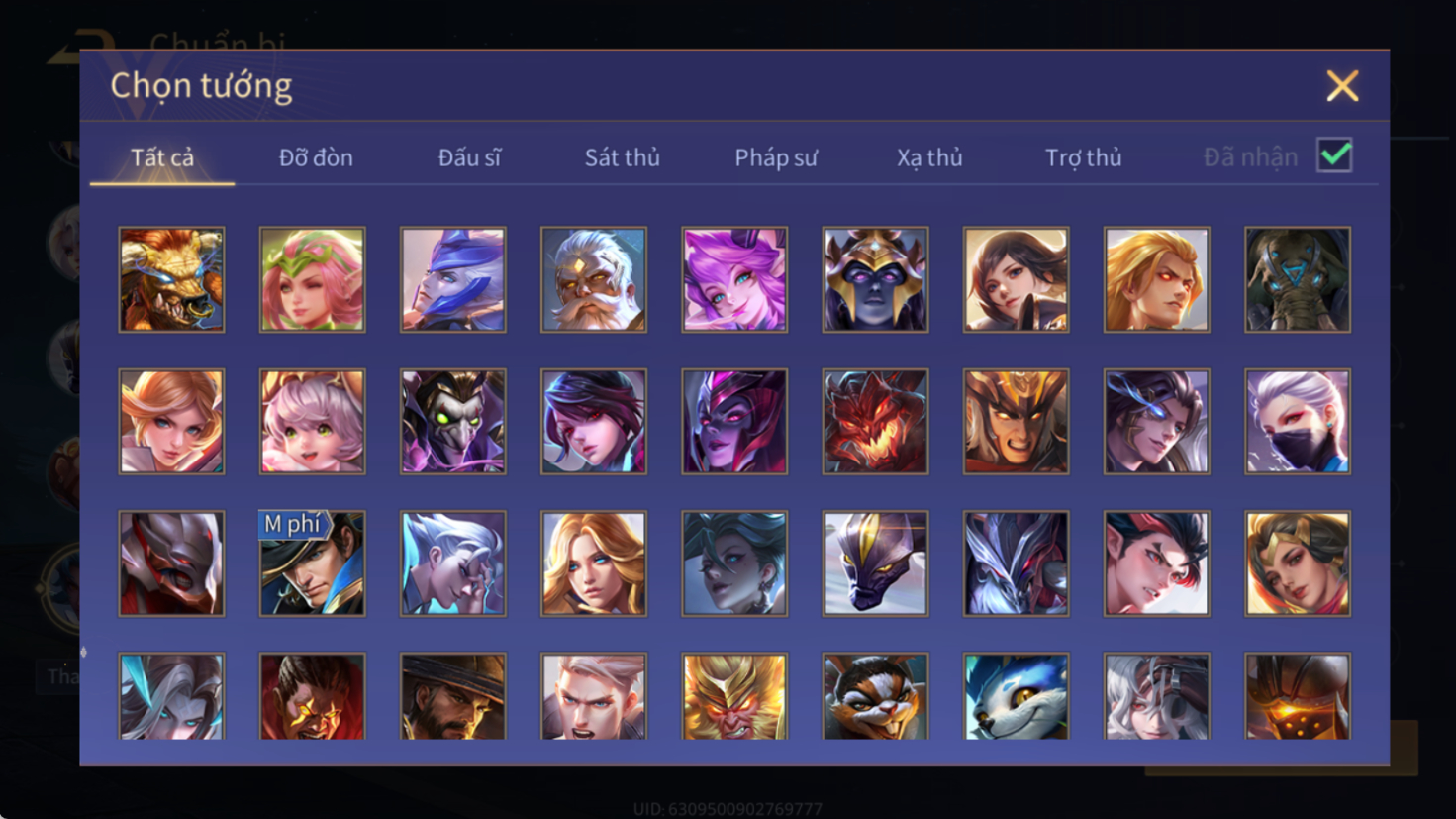The image size is (1456, 819).
Task: Switch to the Đỡ đòn tab
Action: [316, 157]
